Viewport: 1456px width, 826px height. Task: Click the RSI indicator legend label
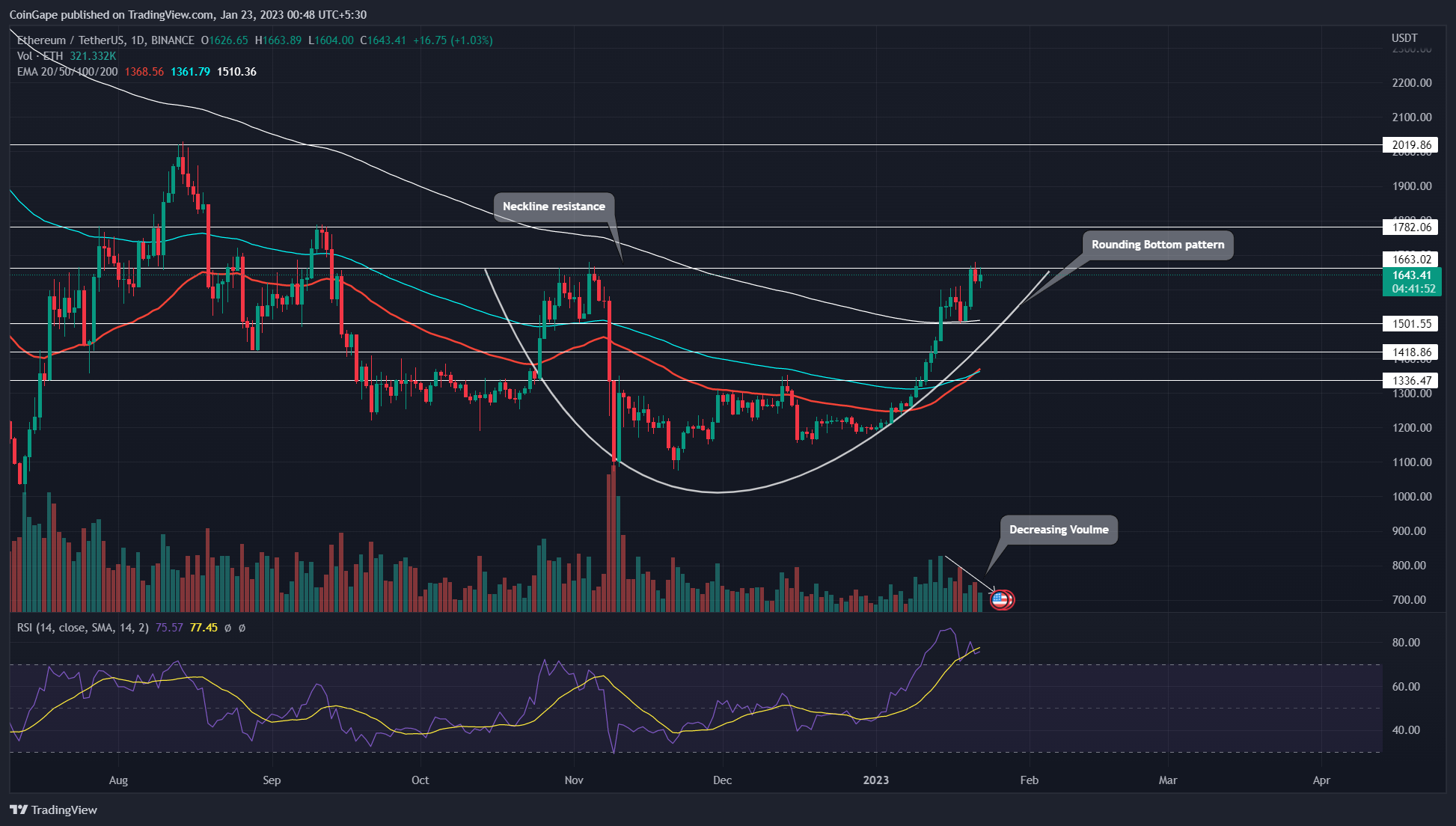(x=82, y=628)
